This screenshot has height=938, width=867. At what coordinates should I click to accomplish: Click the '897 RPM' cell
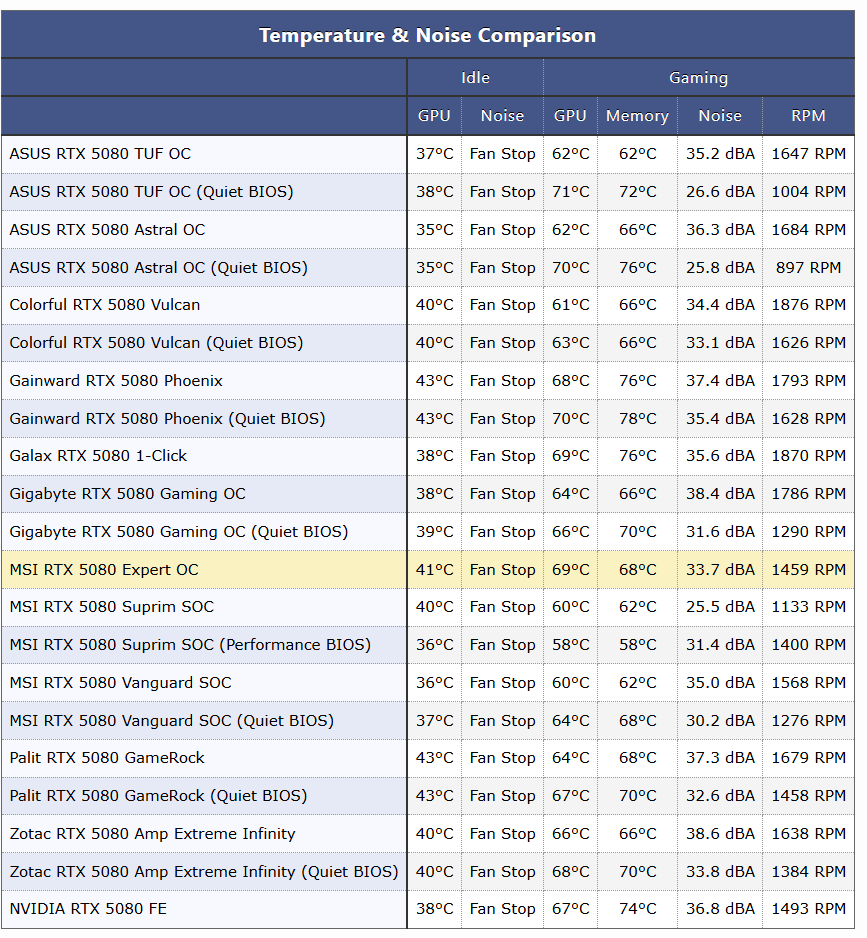[808, 267]
